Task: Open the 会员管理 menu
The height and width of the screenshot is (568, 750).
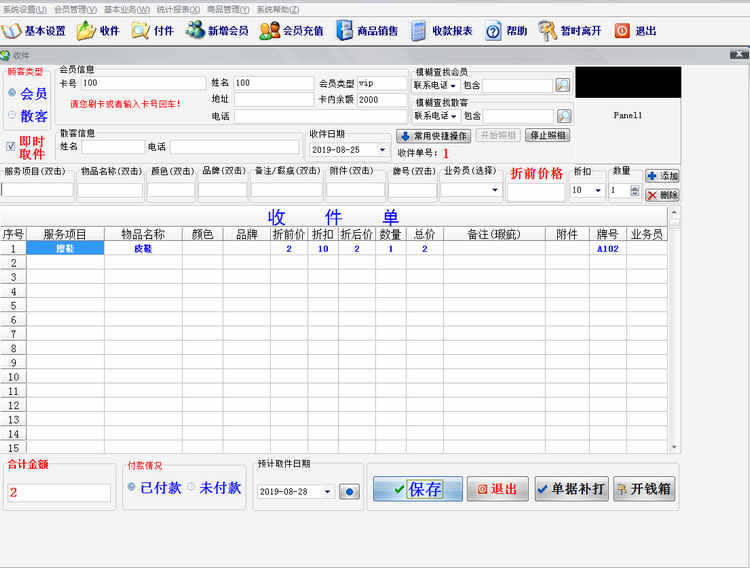Action: [75, 10]
